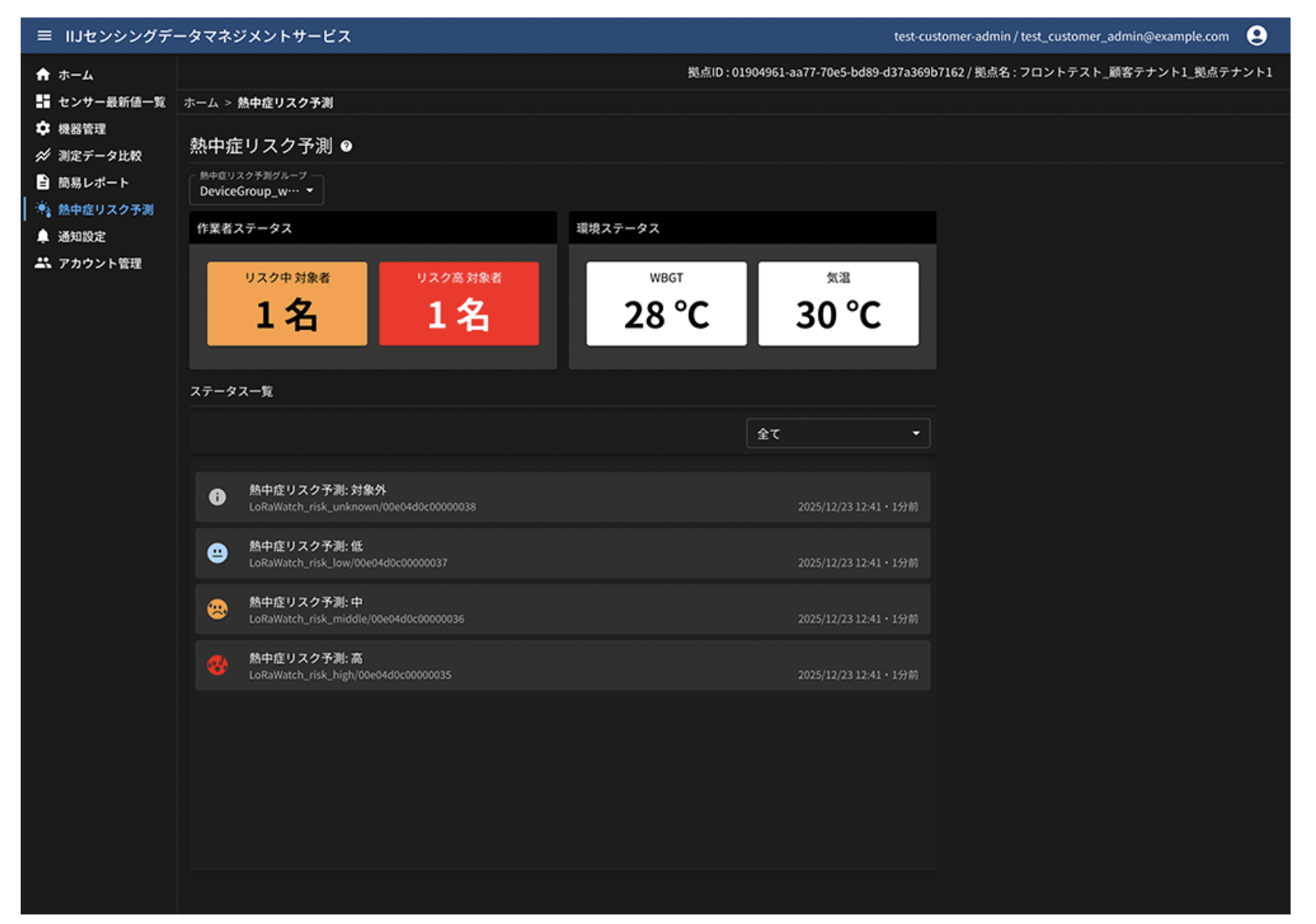The height and width of the screenshot is (924, 1316).
Task: Click the device management gear icon
Action: [43, 129]
